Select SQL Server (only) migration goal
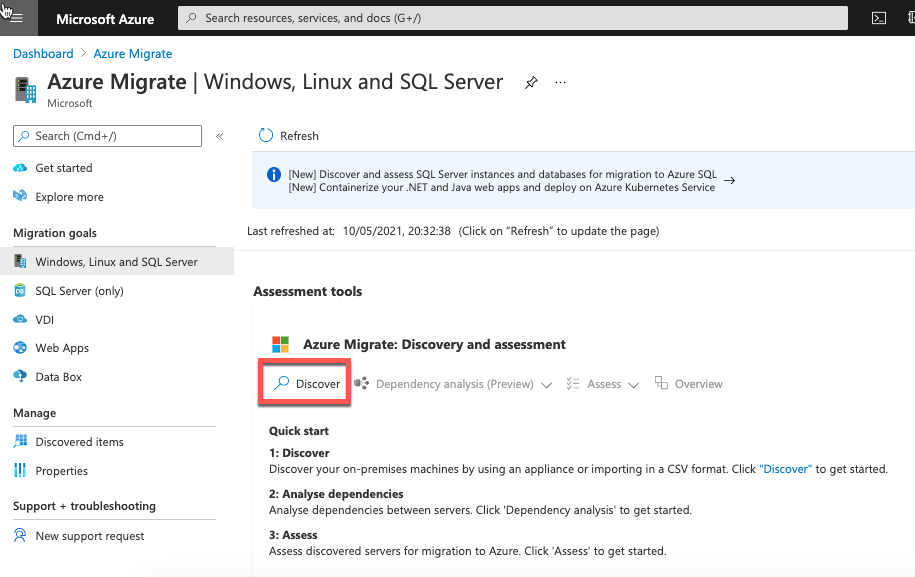 tap(79, 291)
